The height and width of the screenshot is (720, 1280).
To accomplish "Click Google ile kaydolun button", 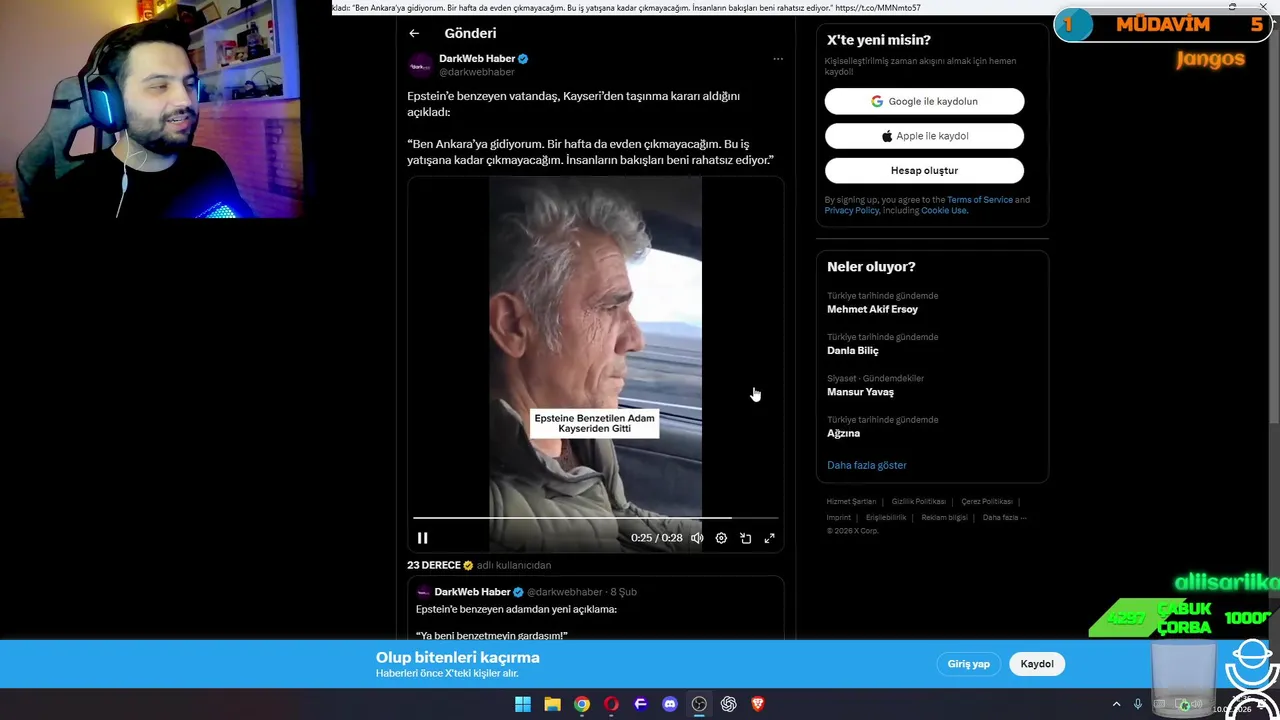I will point(924,101).
